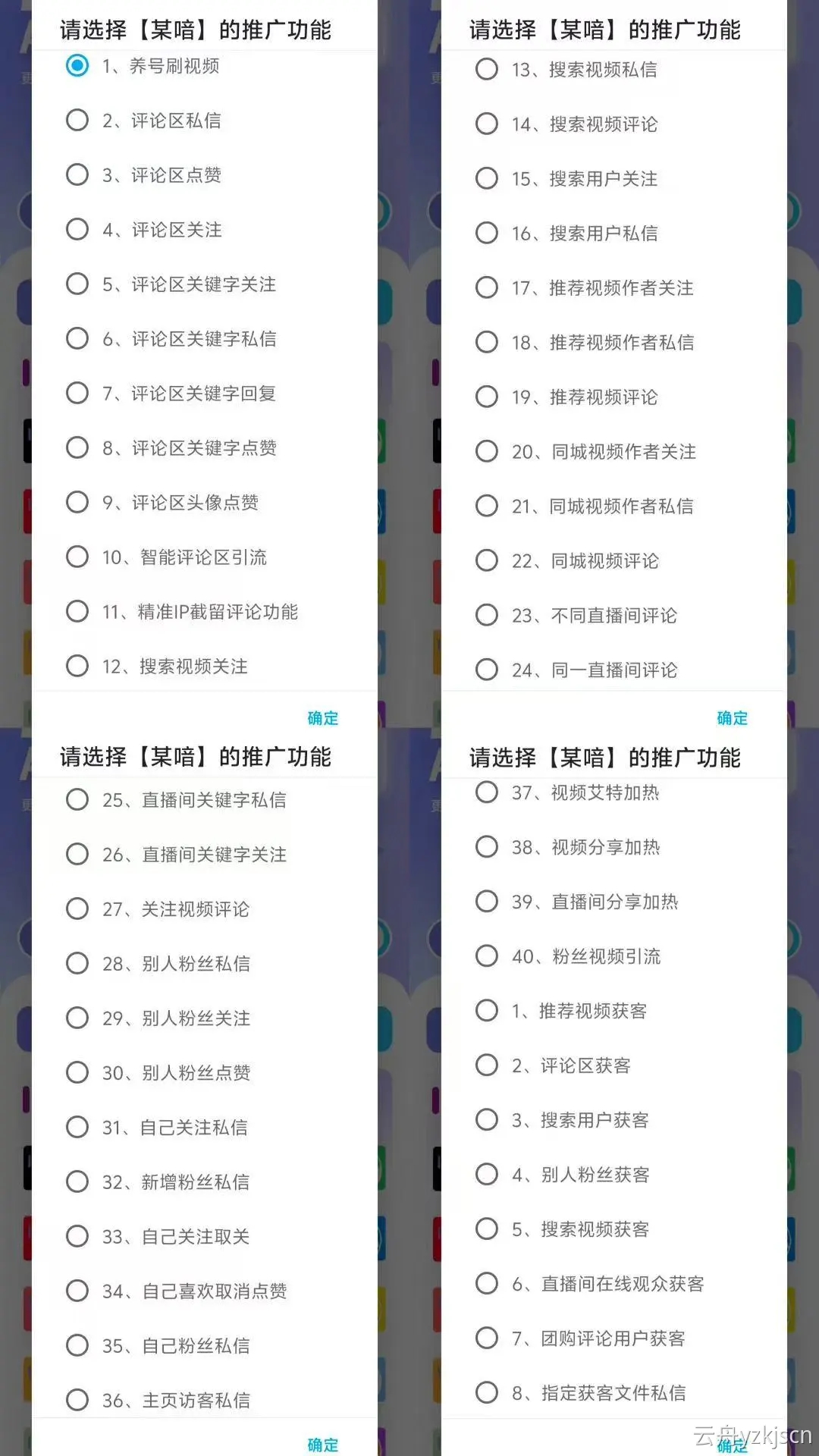Select option 25 直播间关键字私信
819x1456 pixels.
click(77, 800)
